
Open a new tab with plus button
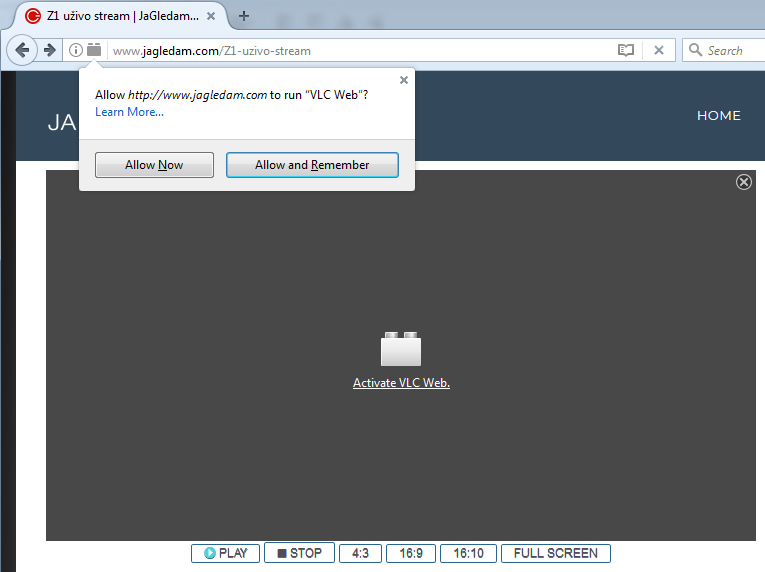pyautogui.click(x=244, y=16)
